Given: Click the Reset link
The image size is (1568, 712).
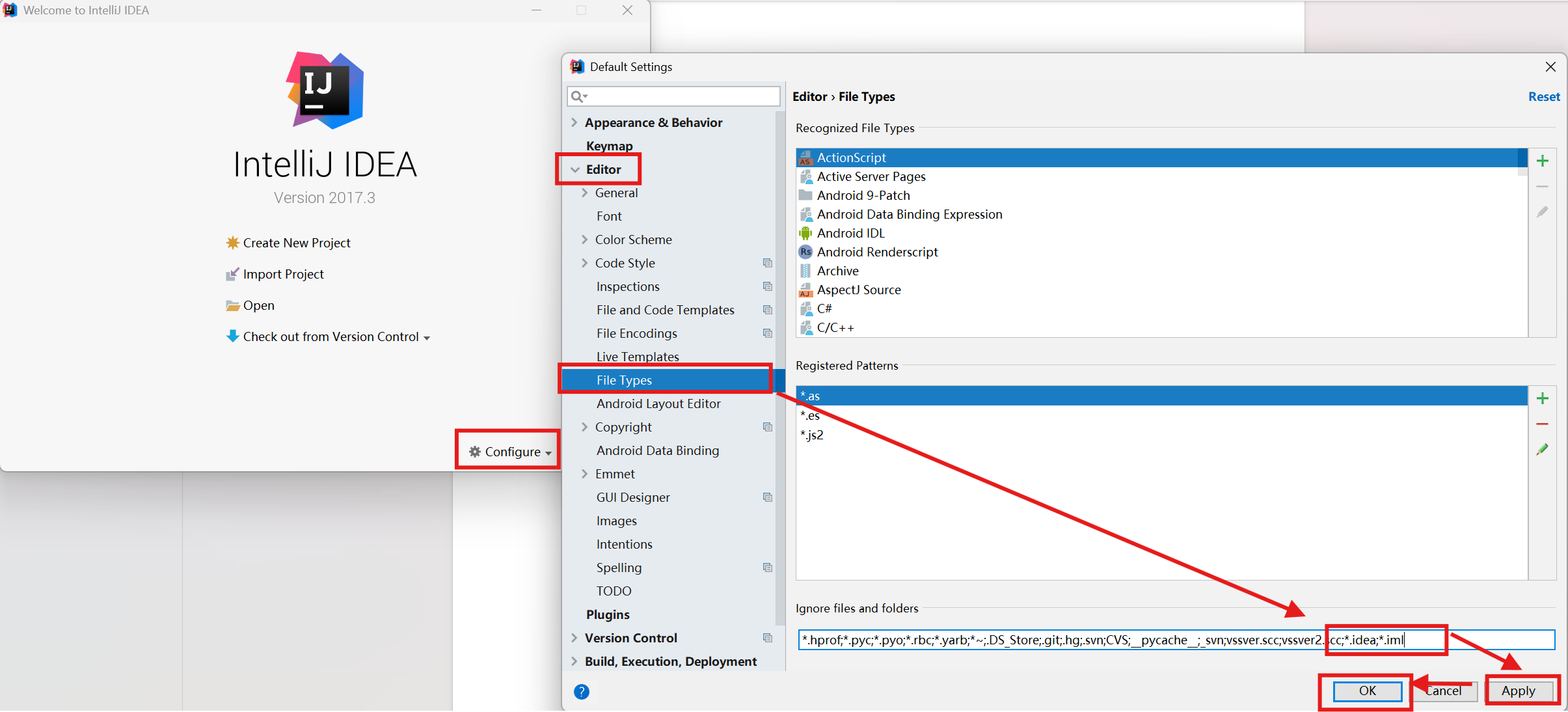Looking at the screenshot, I should (1543, 96).
